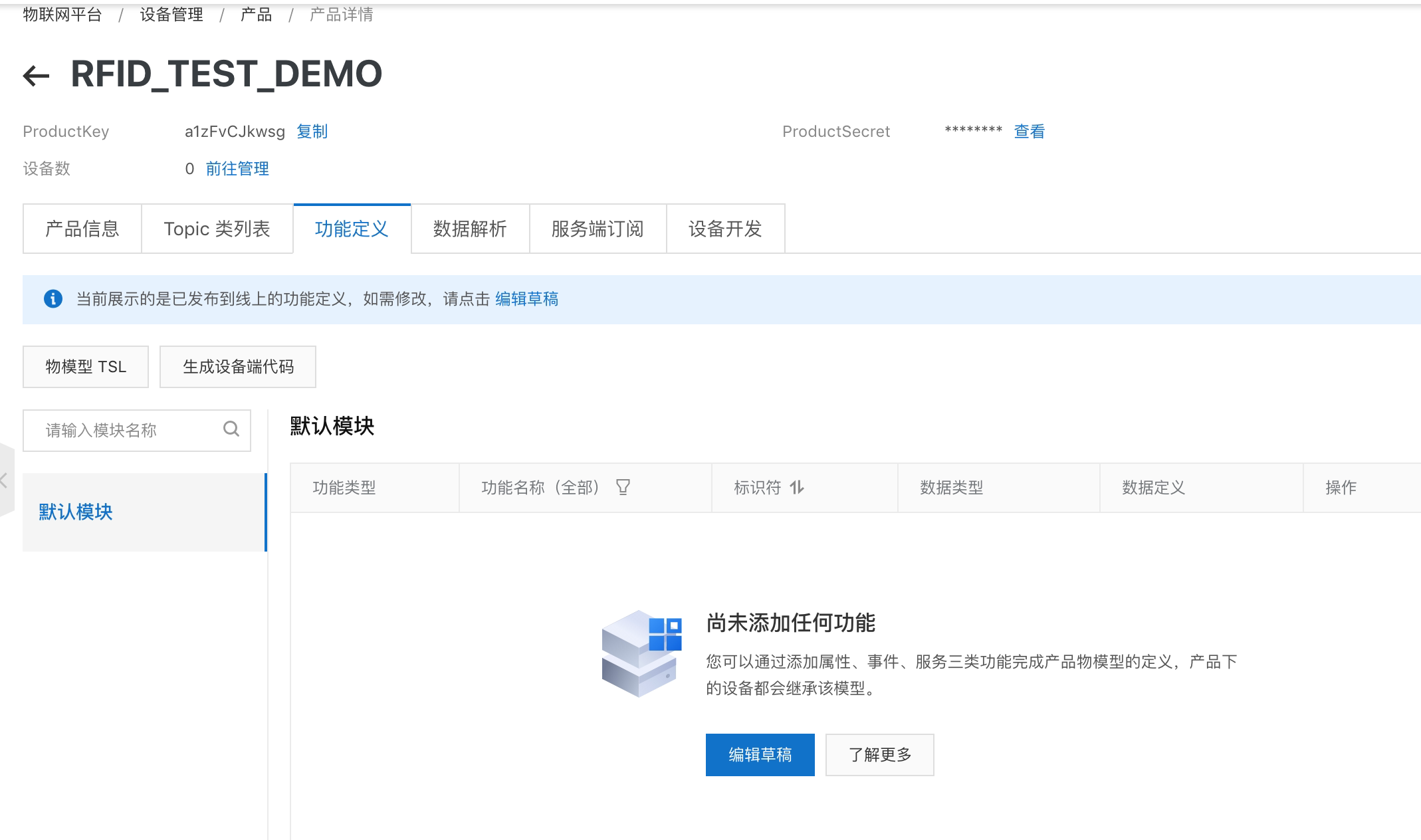Screen dimensions: 1421x840
Task: Click the empty-state server cube illustration
Action: [641, 653]
